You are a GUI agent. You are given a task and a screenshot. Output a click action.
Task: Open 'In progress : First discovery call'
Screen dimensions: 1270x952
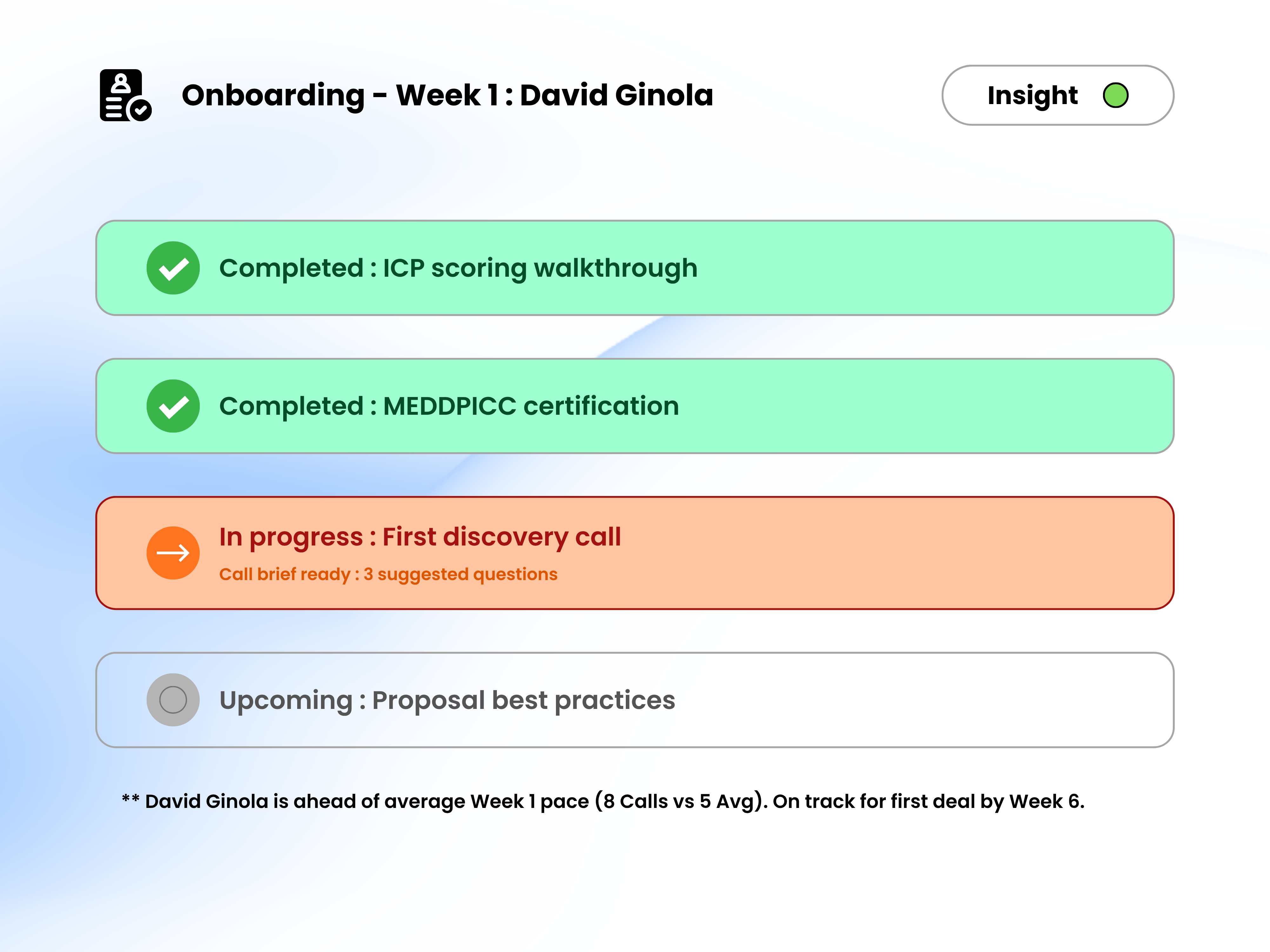point(420,537)
